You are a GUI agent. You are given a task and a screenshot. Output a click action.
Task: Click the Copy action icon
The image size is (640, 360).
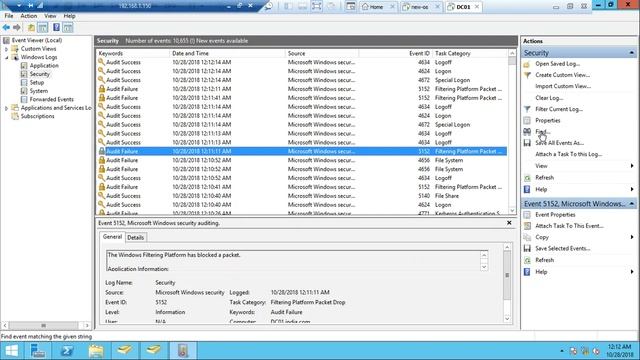coord(527,237)
